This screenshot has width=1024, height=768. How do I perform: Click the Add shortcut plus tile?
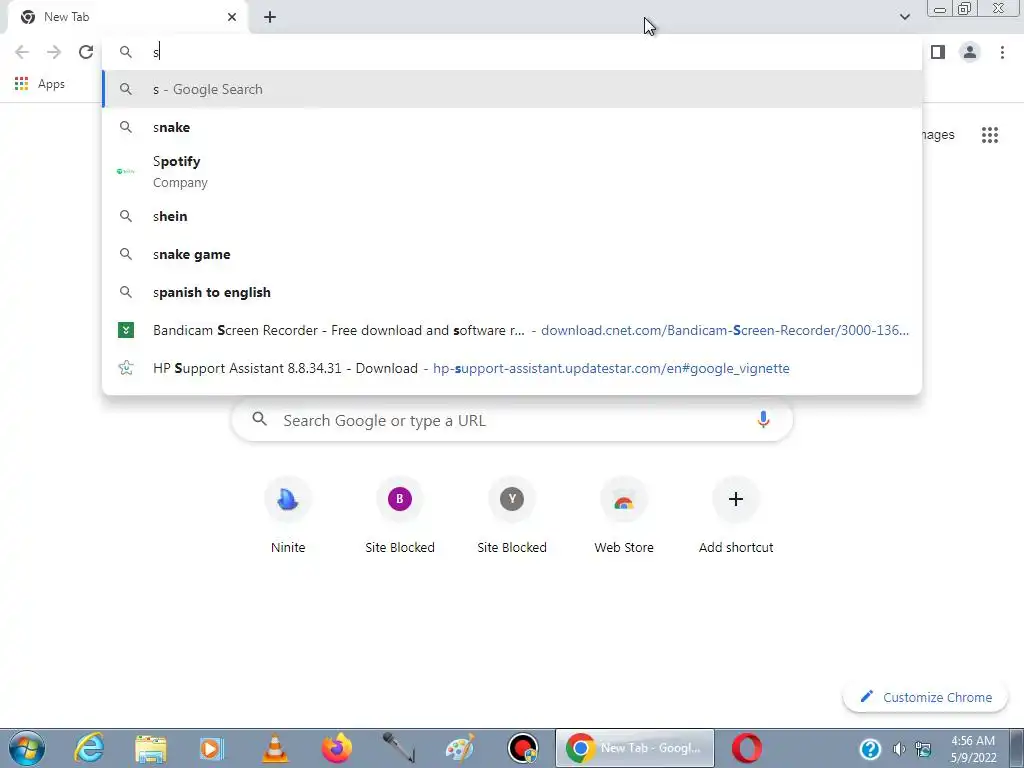pyautogui.click(x=736, y=516)
